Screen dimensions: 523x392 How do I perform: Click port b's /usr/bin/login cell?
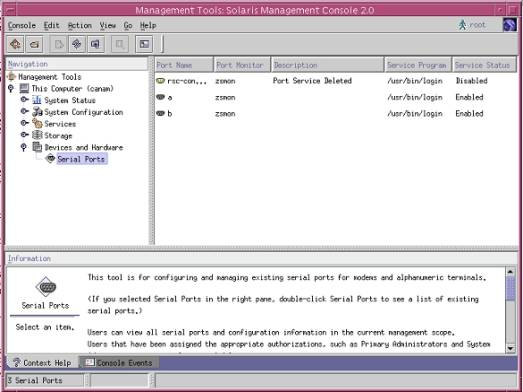pos(415,113)
